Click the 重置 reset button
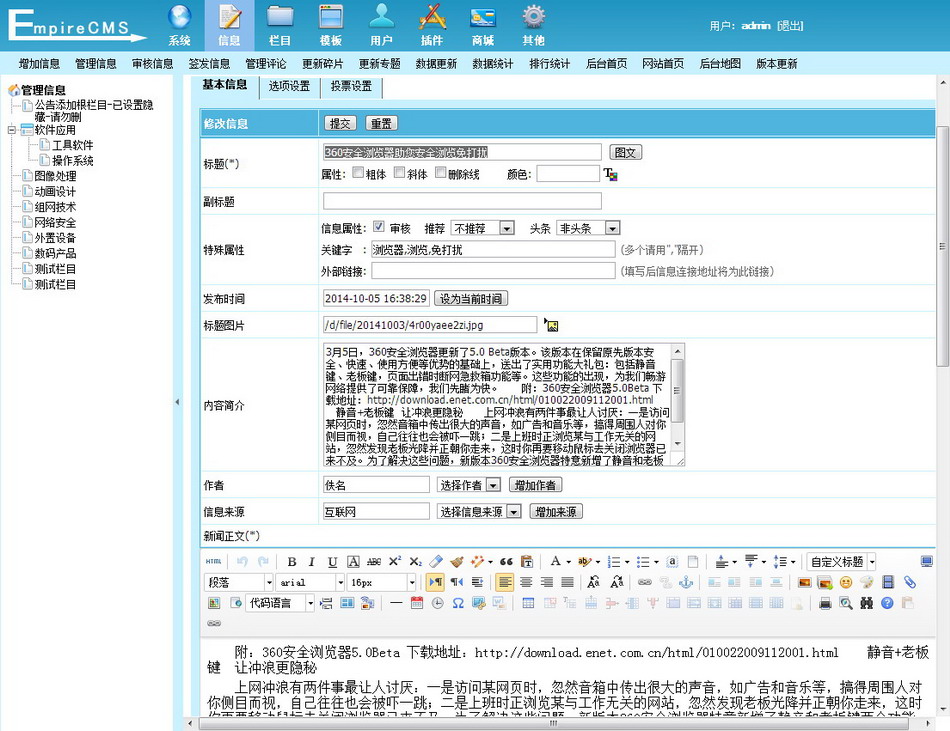950x731 pixels. coord(381,123)
